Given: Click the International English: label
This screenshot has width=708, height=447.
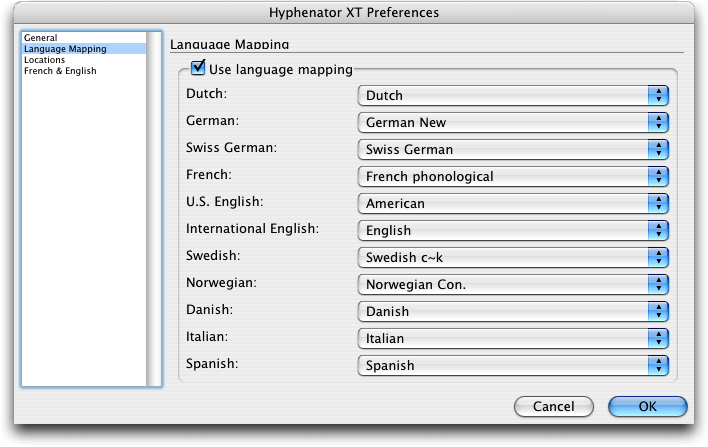Looking at the screenshot, I should pos(252,229).
